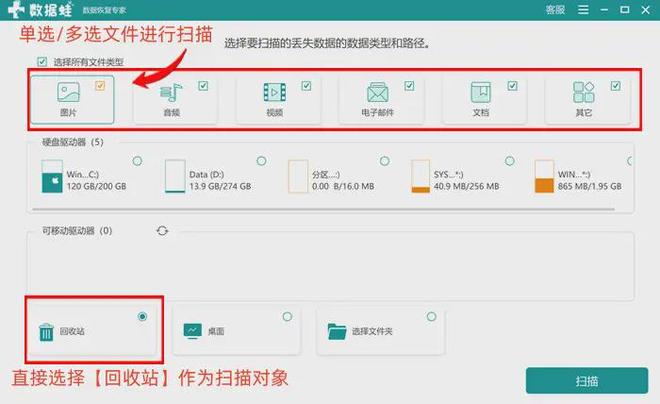Click the Win (C:) drive icon
Image resolution: width=660 pixels, height=404 pixels.
52,176
